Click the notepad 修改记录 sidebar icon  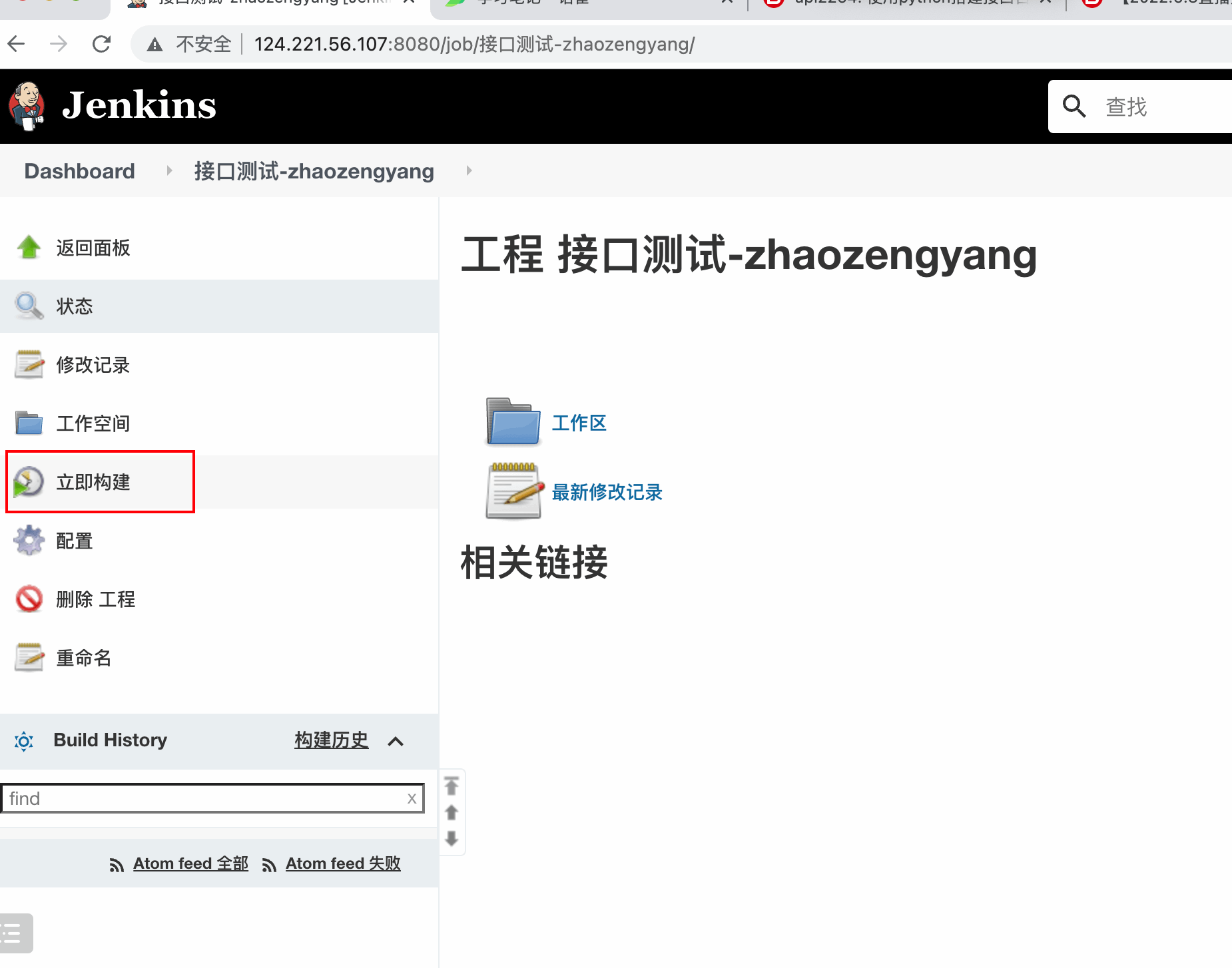(x=29, y=365)
